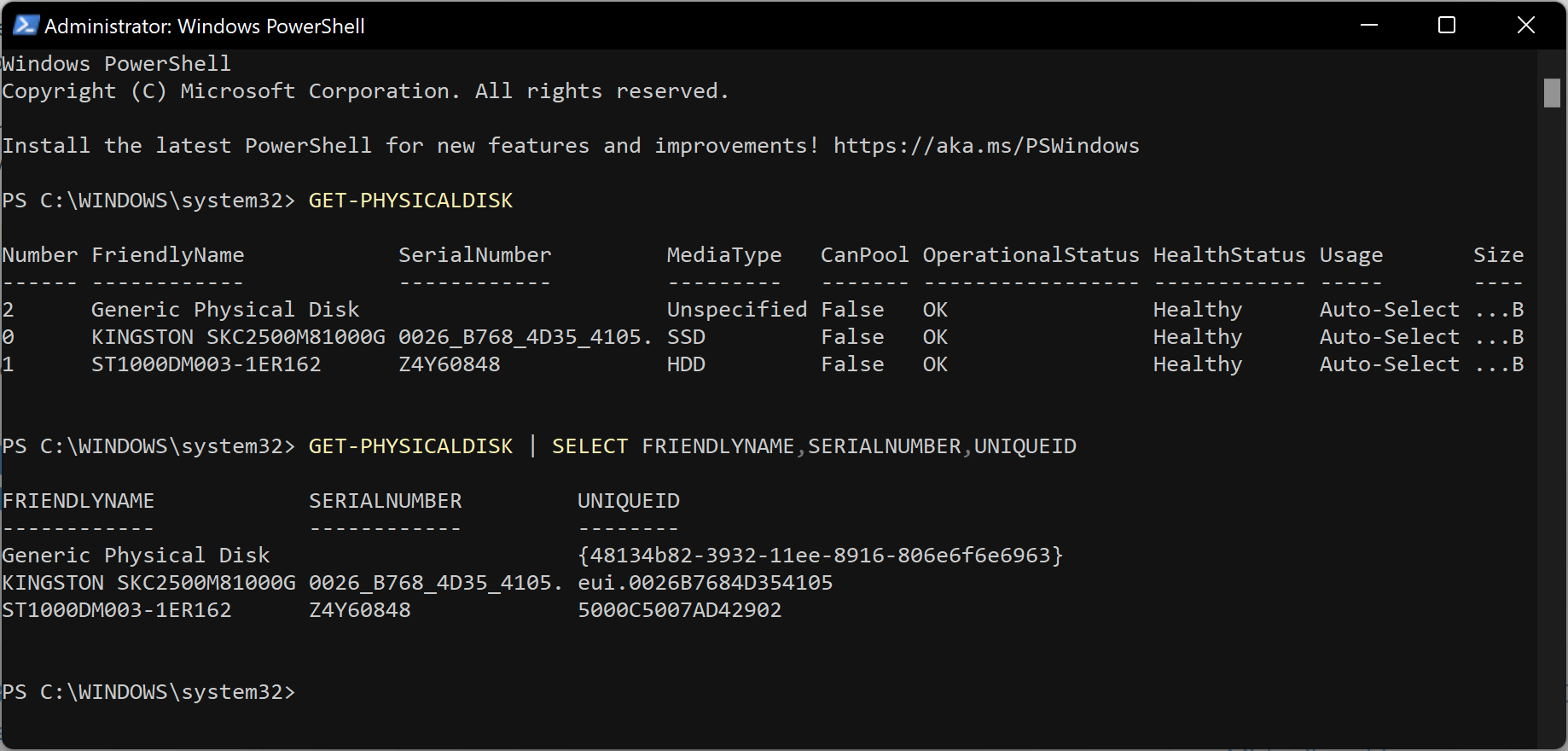Click serial 'Z4Y60848' in the first table
The width and height of the screenshot is (1568, 751).
pyautogui.click(x=450, y=364)
